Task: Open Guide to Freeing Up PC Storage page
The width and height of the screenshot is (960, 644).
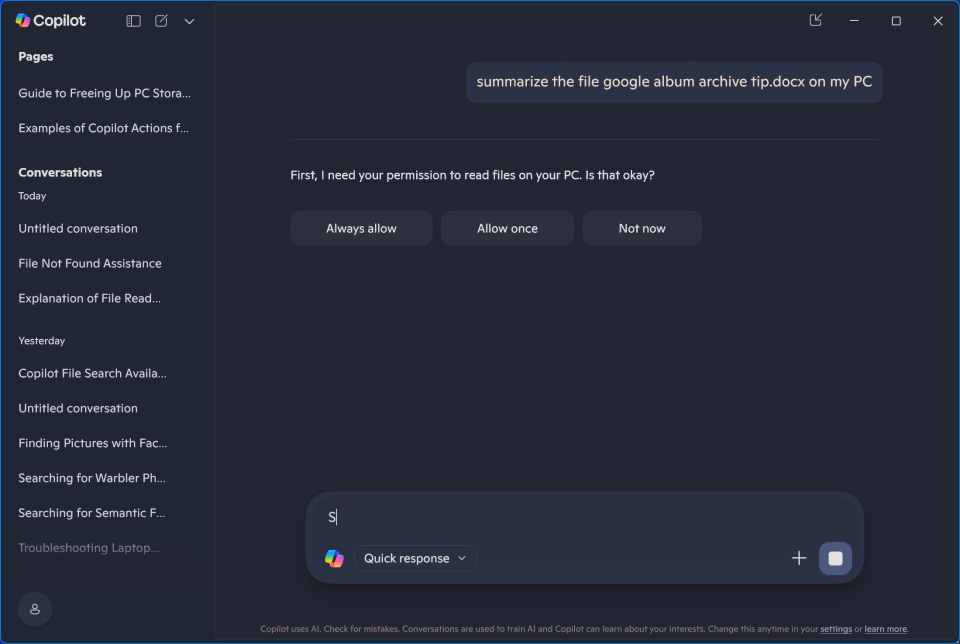Action: pyautogui.click(x=104, y=93)
